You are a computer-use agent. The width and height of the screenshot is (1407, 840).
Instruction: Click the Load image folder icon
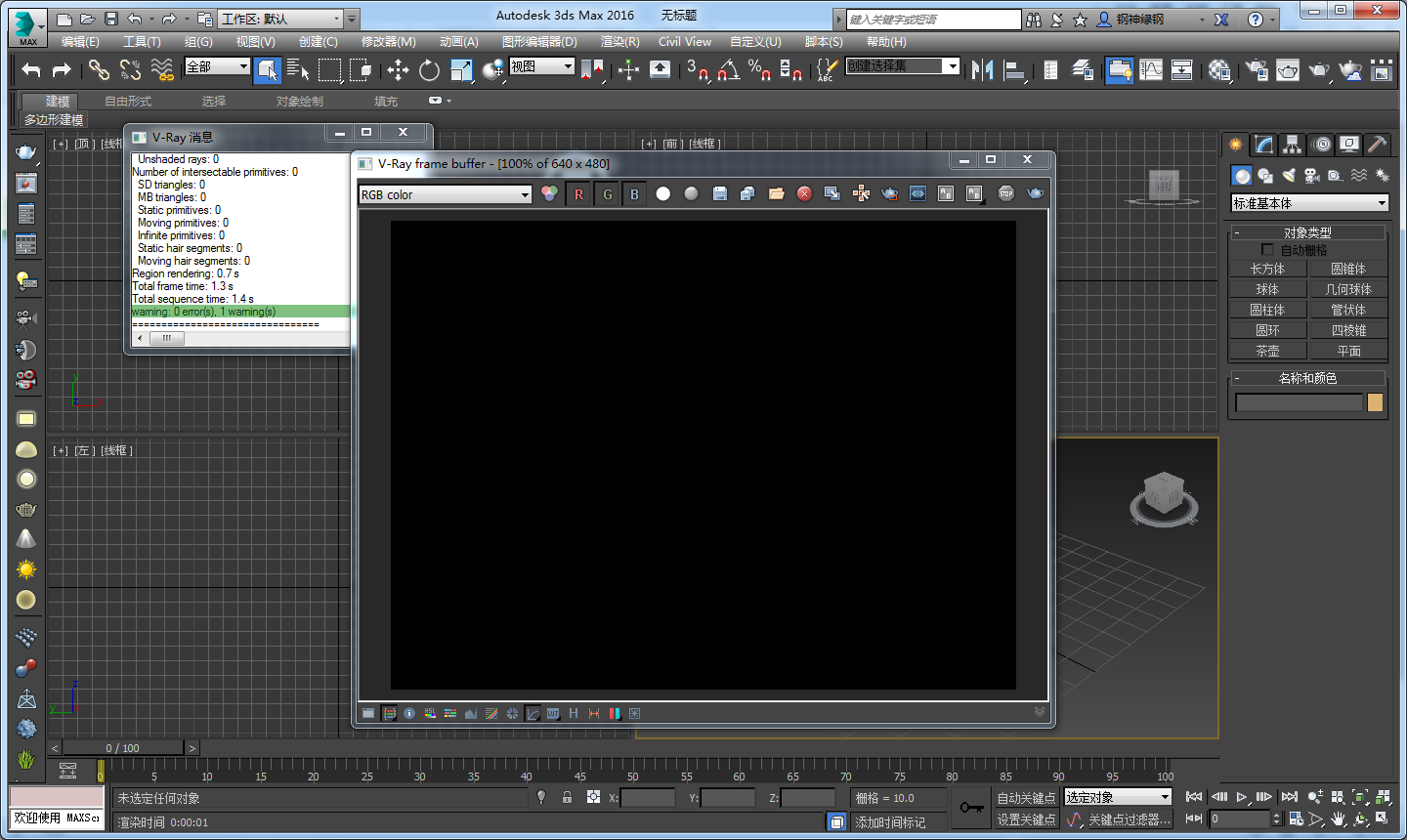(x=777, y=194)
